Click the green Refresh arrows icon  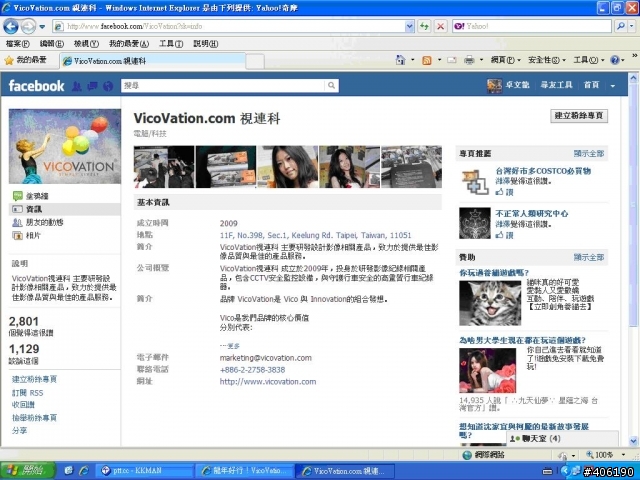click(424, 26)
